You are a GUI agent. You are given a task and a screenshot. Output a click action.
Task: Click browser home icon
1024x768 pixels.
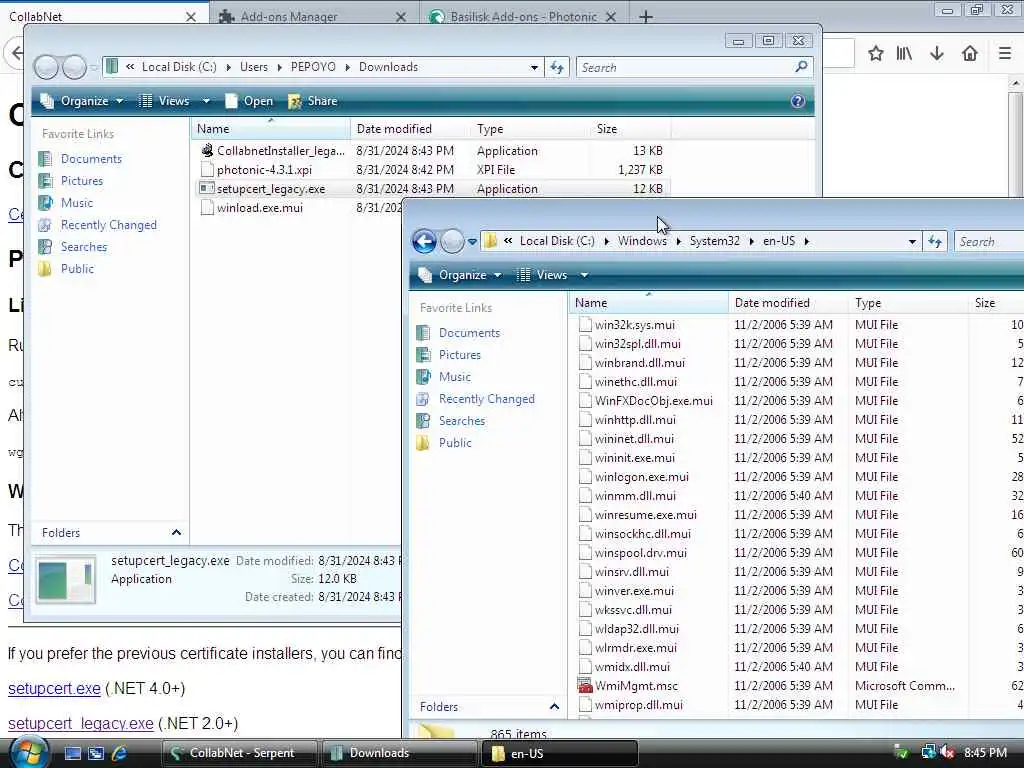coord(970,54)
